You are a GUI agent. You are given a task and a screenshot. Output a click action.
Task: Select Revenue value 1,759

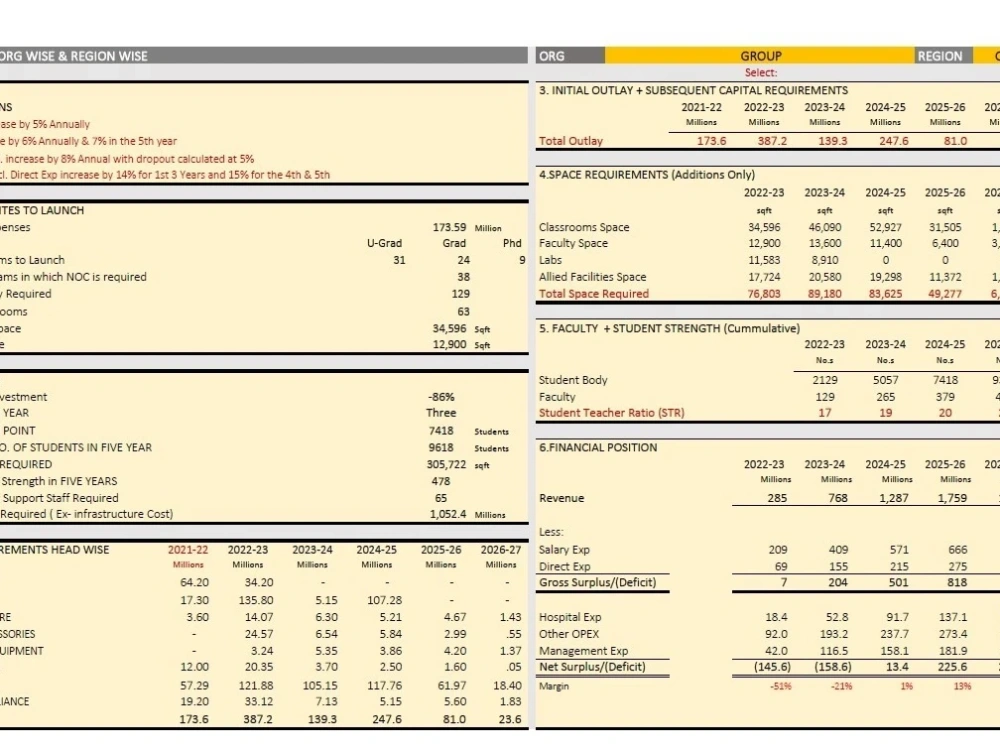pyautogui.click(x=952, y=497)
